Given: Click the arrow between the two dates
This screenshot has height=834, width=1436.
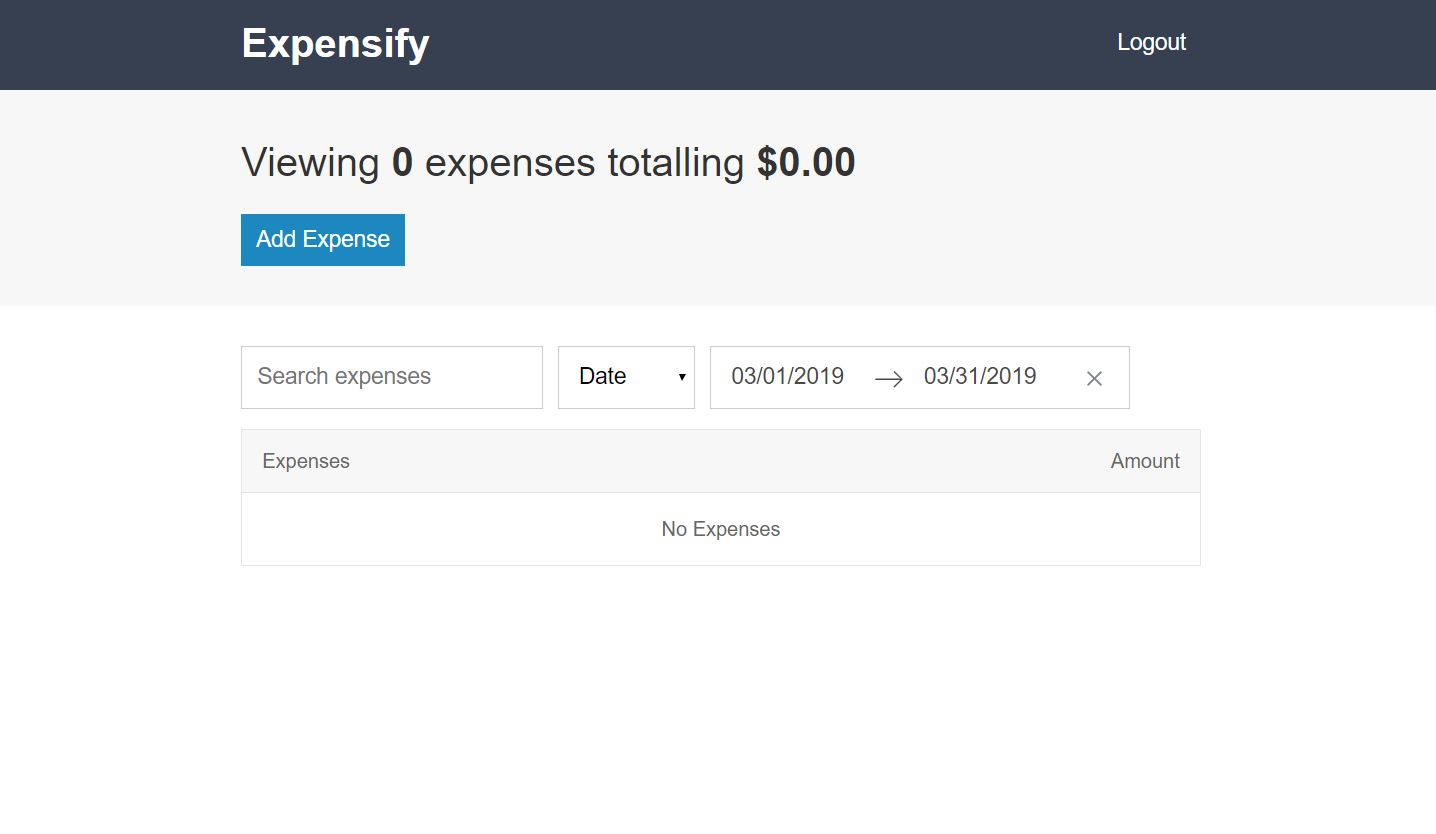Looking at the screenshot, I should [x=888, y=378].
